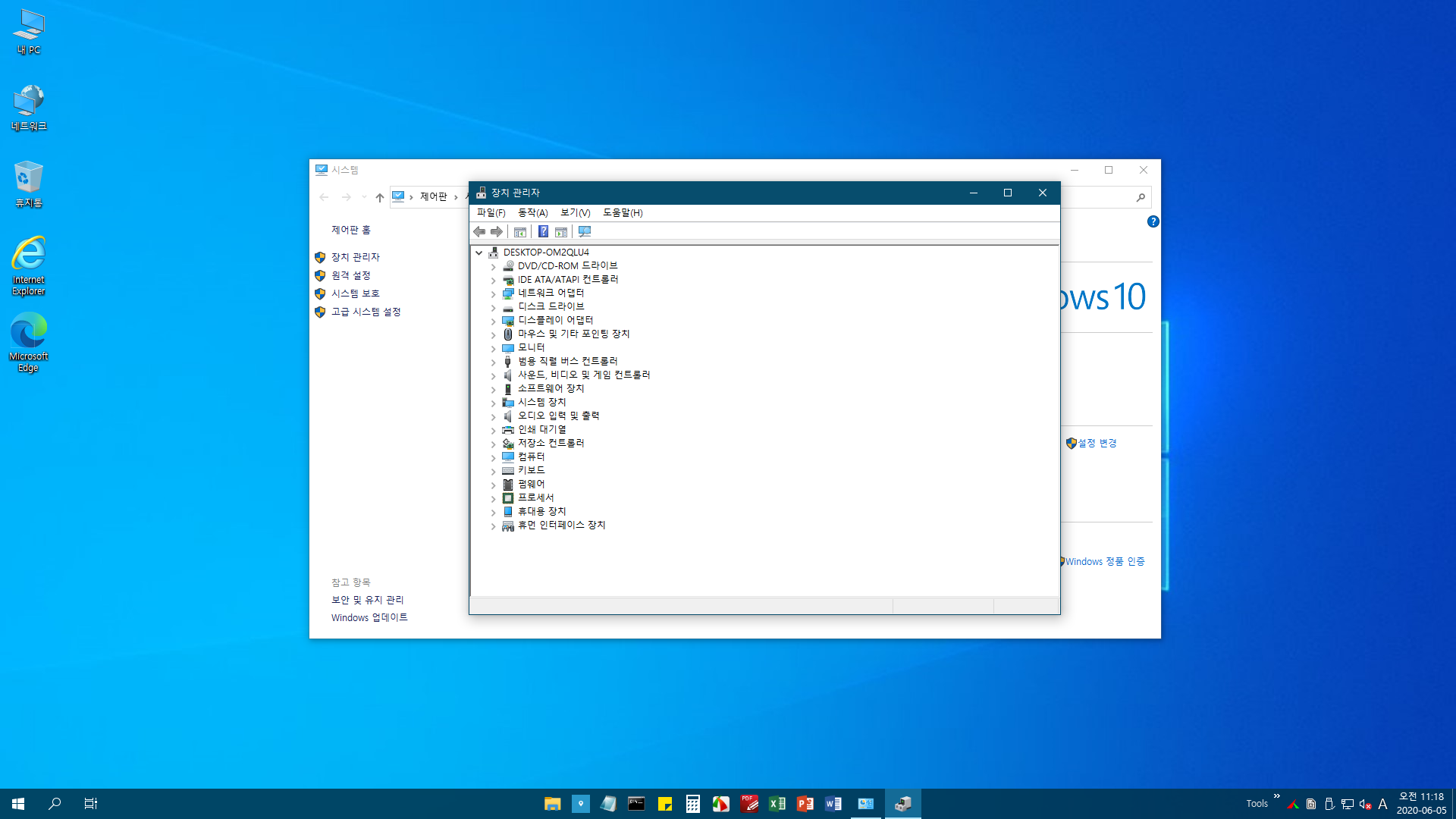Open Excel from taskbar
This screenshot has width=1456, height=819.
[777, 804]
